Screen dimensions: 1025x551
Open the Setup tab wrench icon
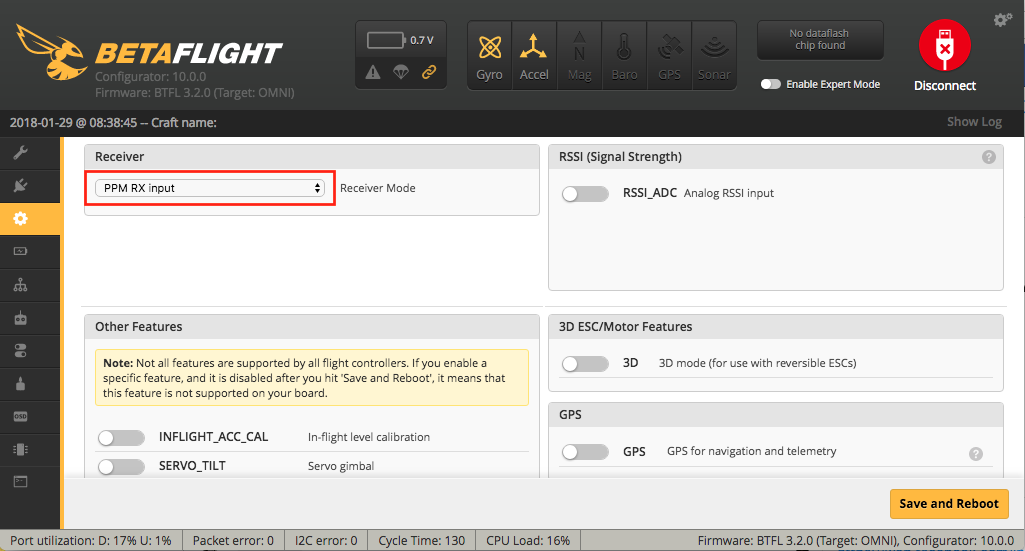point(20,153)
